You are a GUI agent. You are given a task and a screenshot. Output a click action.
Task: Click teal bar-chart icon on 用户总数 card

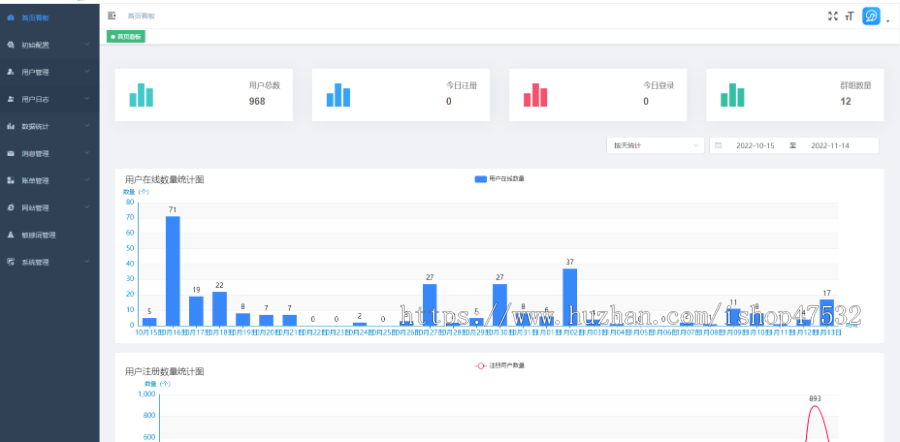coord(141,95)
